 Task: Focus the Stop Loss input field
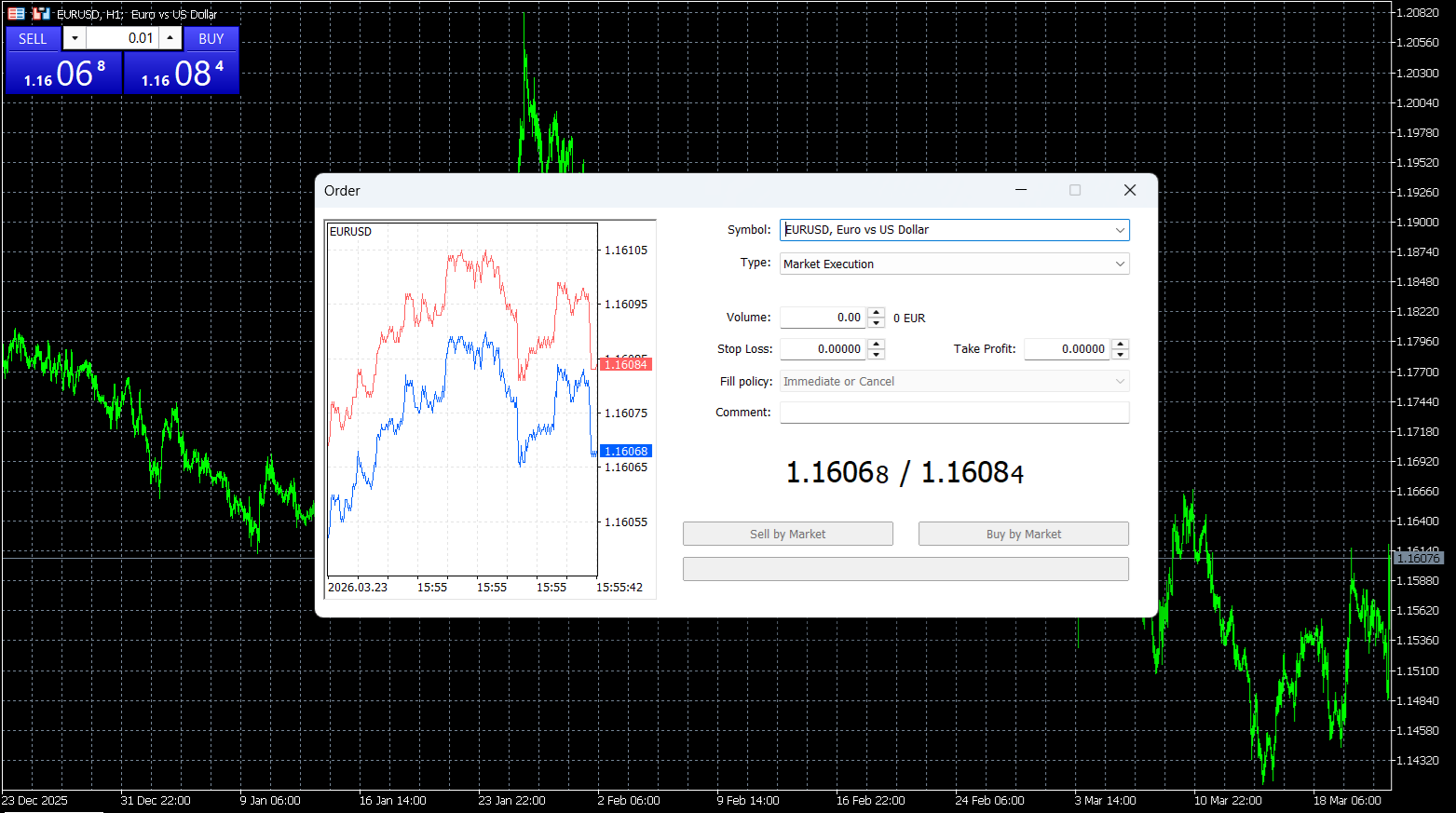tap(823, 349)
